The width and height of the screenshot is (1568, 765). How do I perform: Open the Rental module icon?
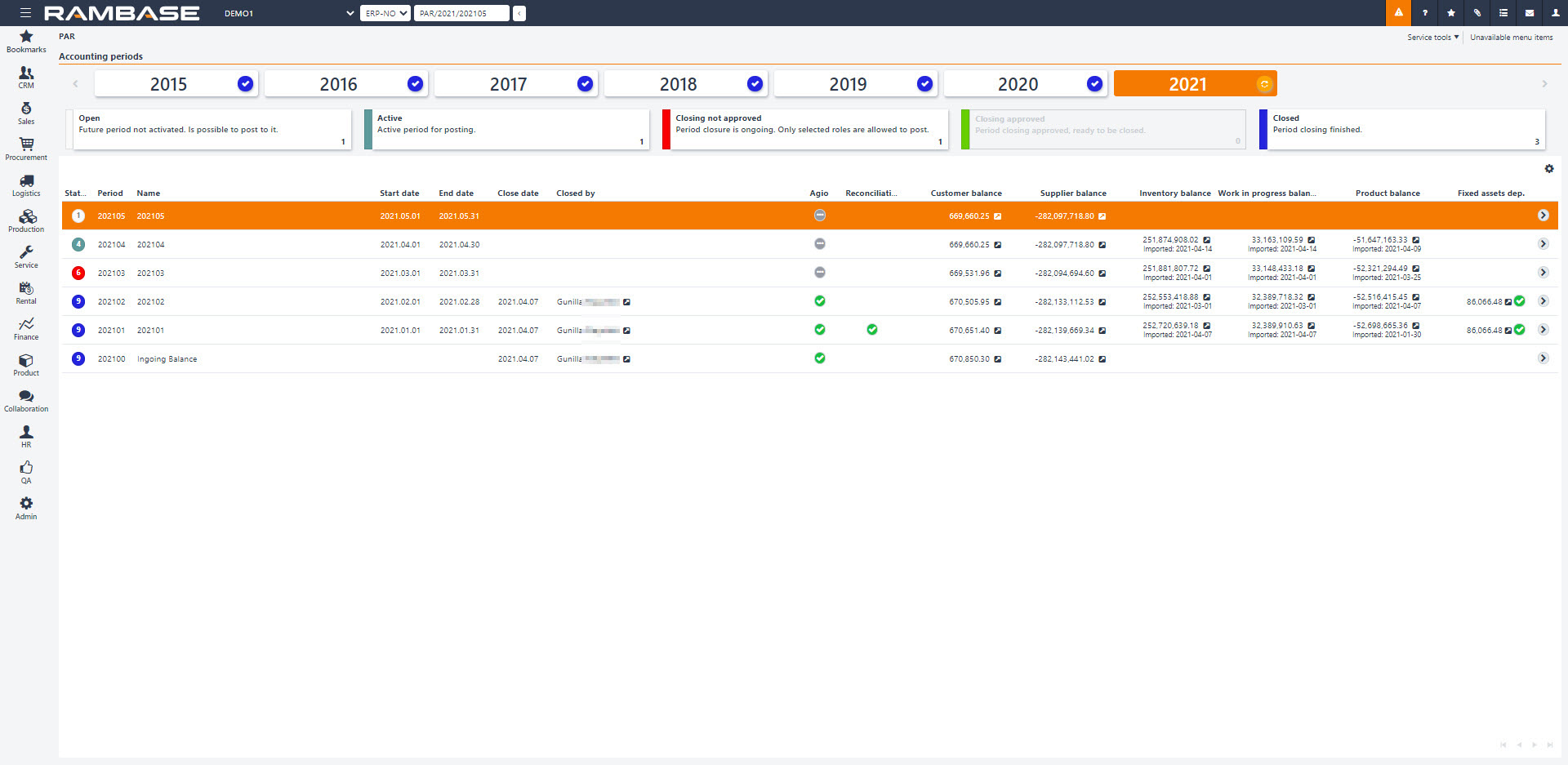pyautogui.click(x=26, y=292)
